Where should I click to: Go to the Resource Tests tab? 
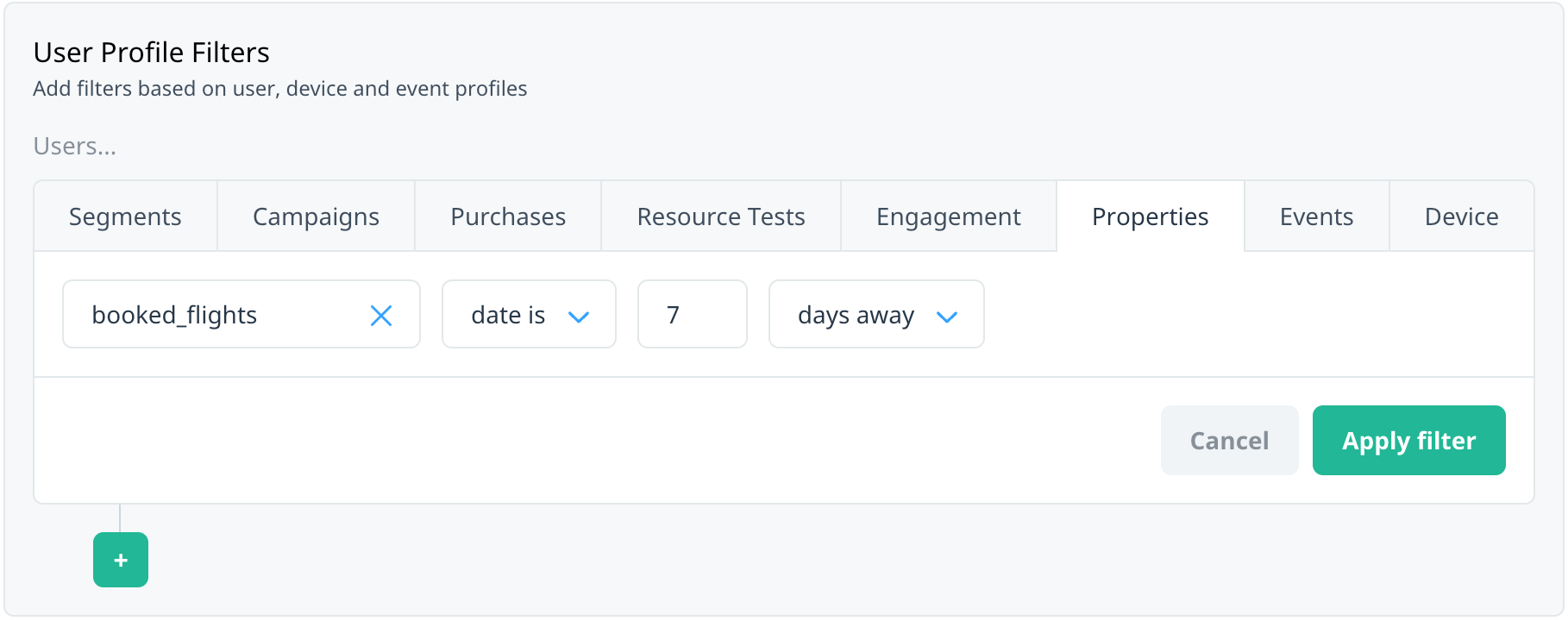(x=721, y=216)
